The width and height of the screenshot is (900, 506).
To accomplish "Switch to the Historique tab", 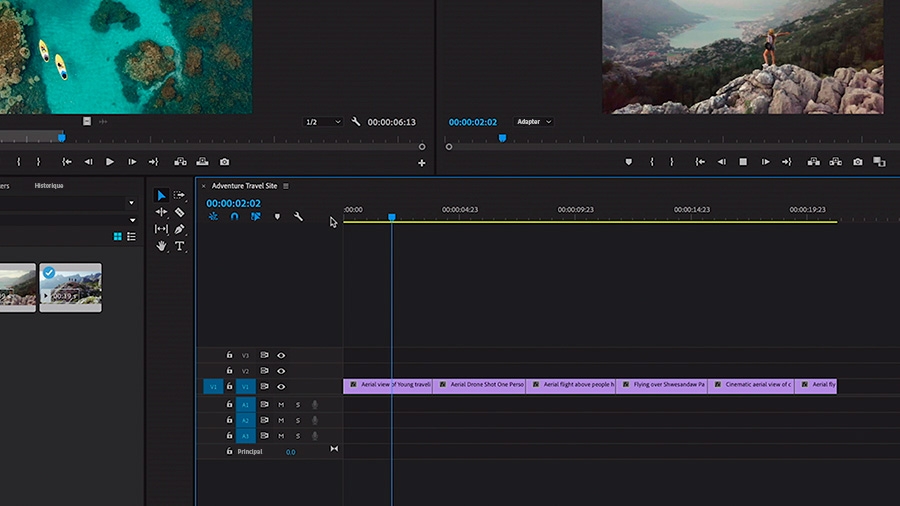I will coord(49,185).
